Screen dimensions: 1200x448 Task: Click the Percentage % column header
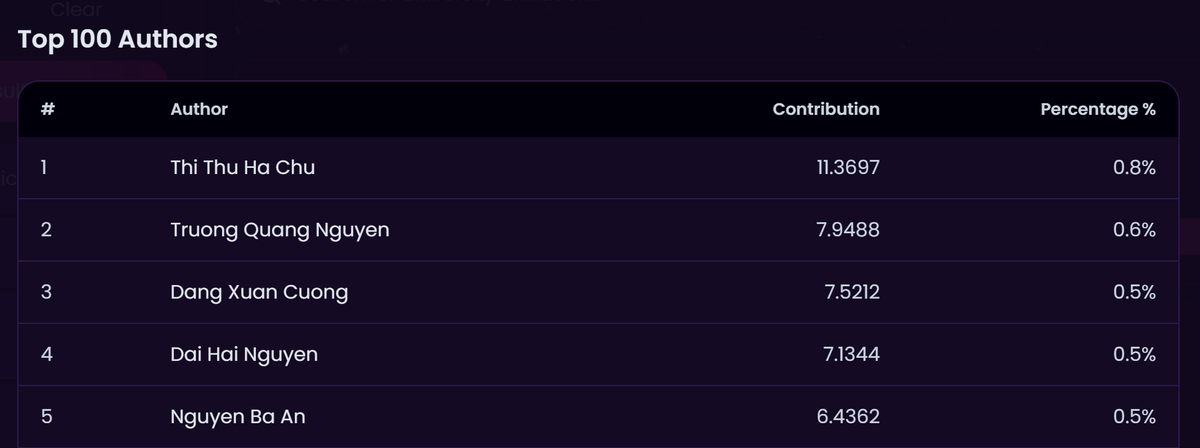click(x=1097, y=109)
